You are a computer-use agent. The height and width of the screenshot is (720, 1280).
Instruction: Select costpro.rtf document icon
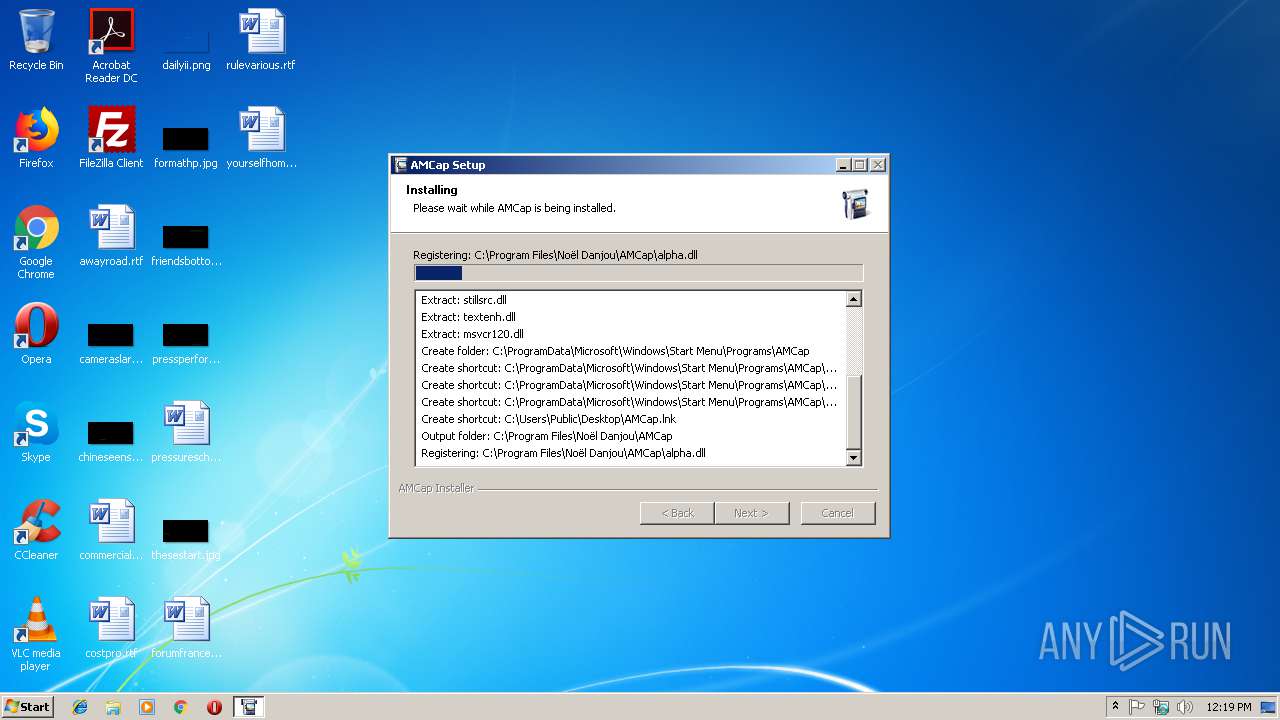pos(111,628)
